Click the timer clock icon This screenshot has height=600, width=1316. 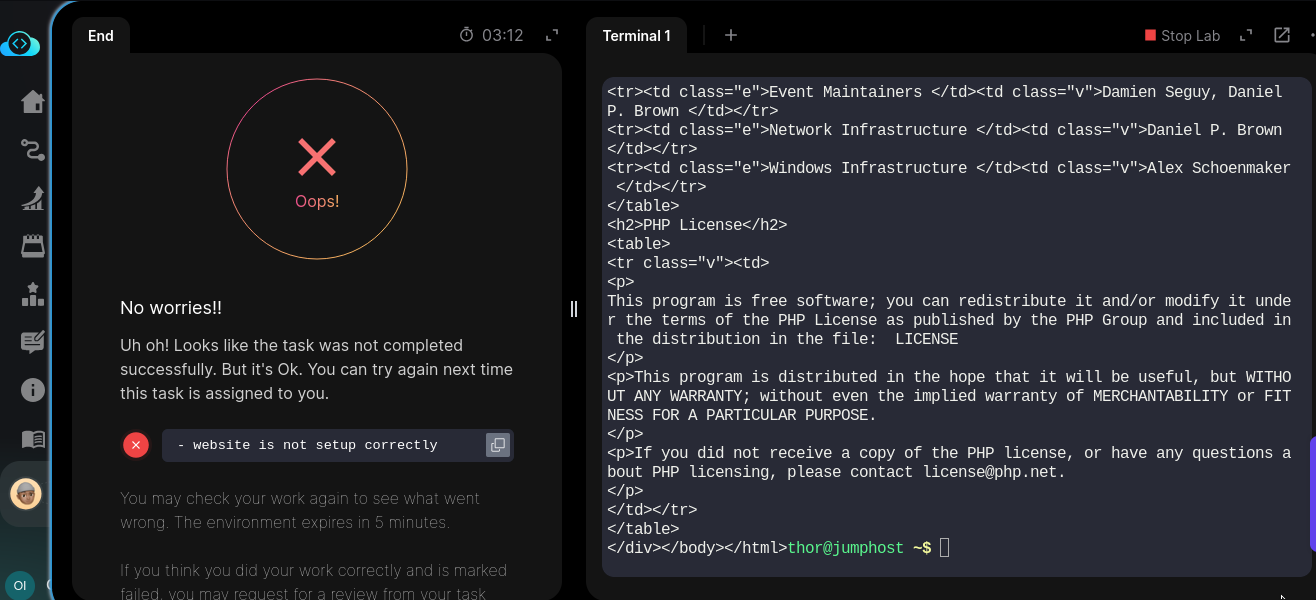coord(466,35)
